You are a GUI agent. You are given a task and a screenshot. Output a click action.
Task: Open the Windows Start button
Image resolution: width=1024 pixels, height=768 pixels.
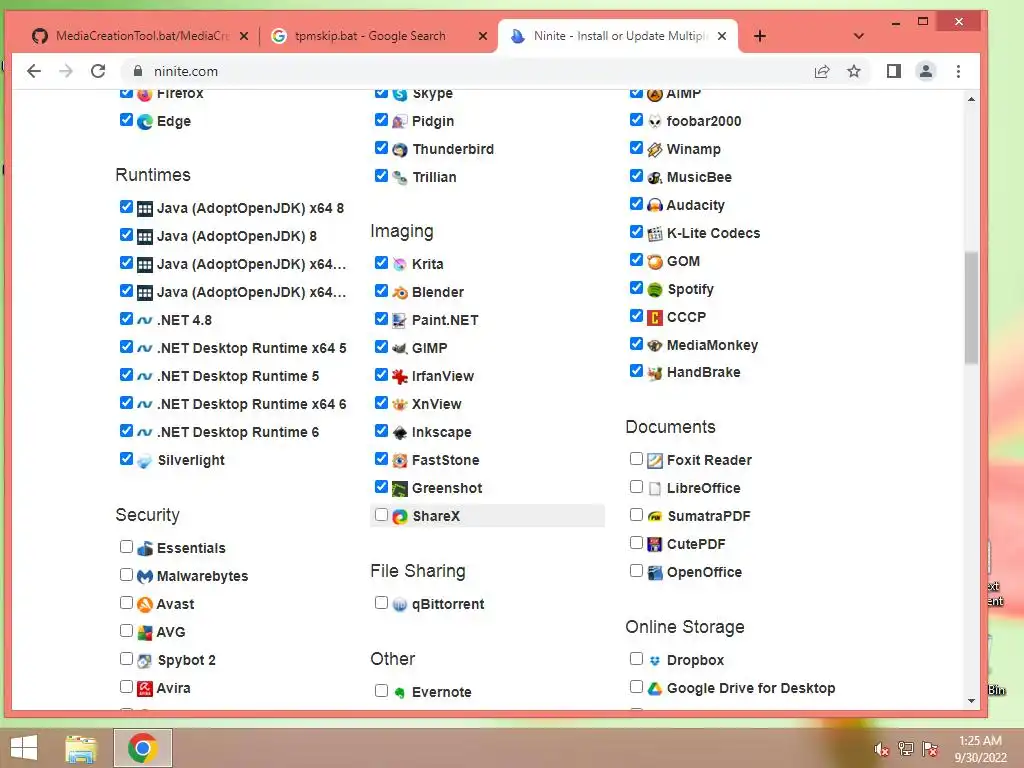[x=24, y=748]
